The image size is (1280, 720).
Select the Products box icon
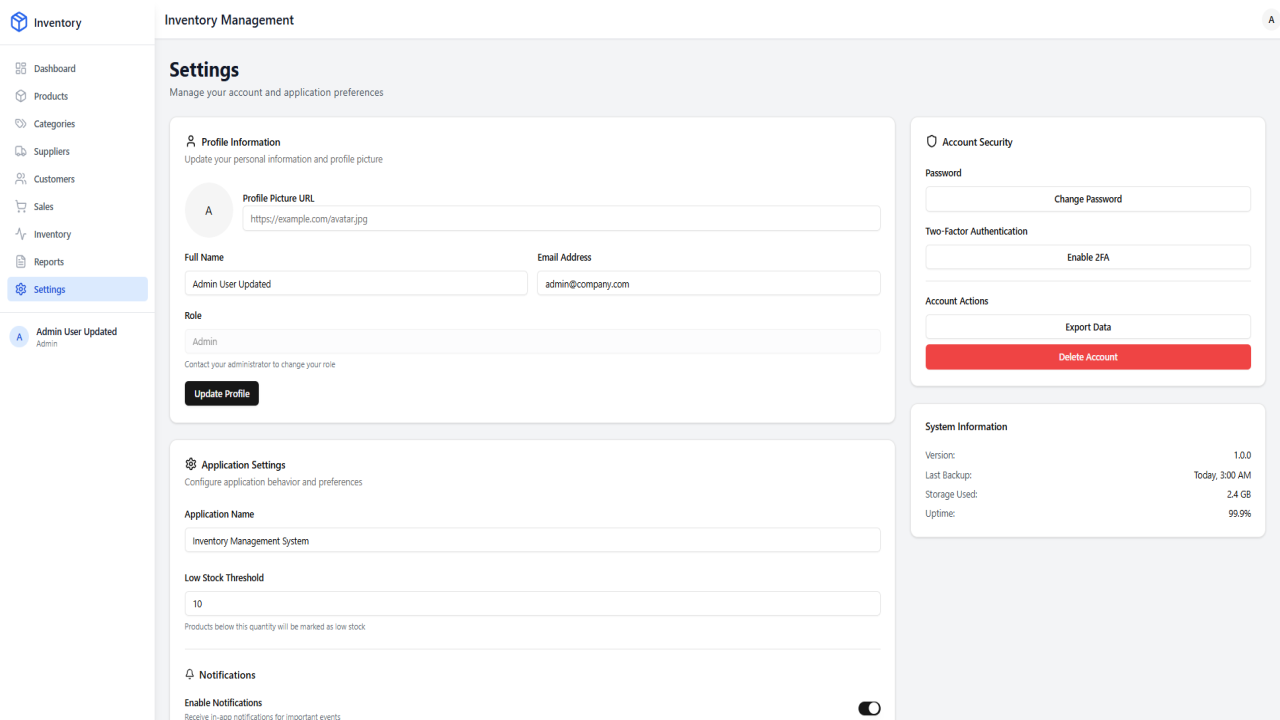coord(21,96)
